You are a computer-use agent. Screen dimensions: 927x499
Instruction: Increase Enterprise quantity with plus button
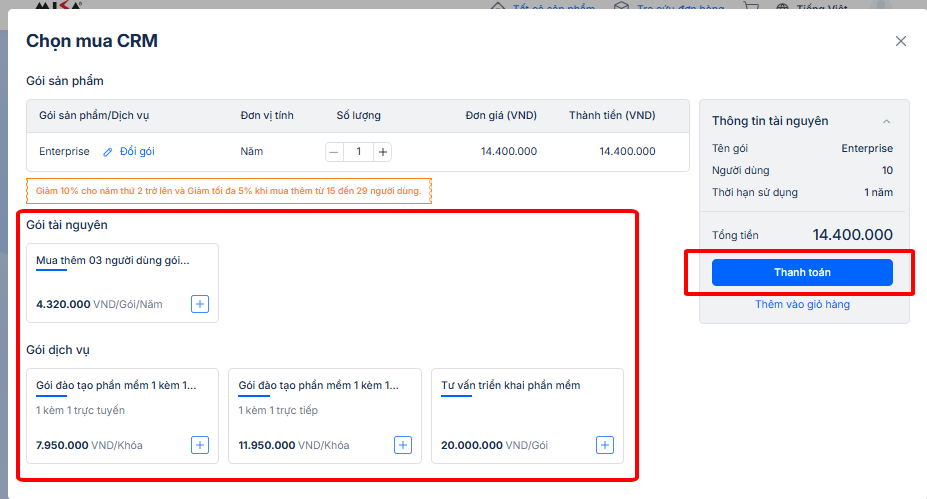click(x=383, y=152)
